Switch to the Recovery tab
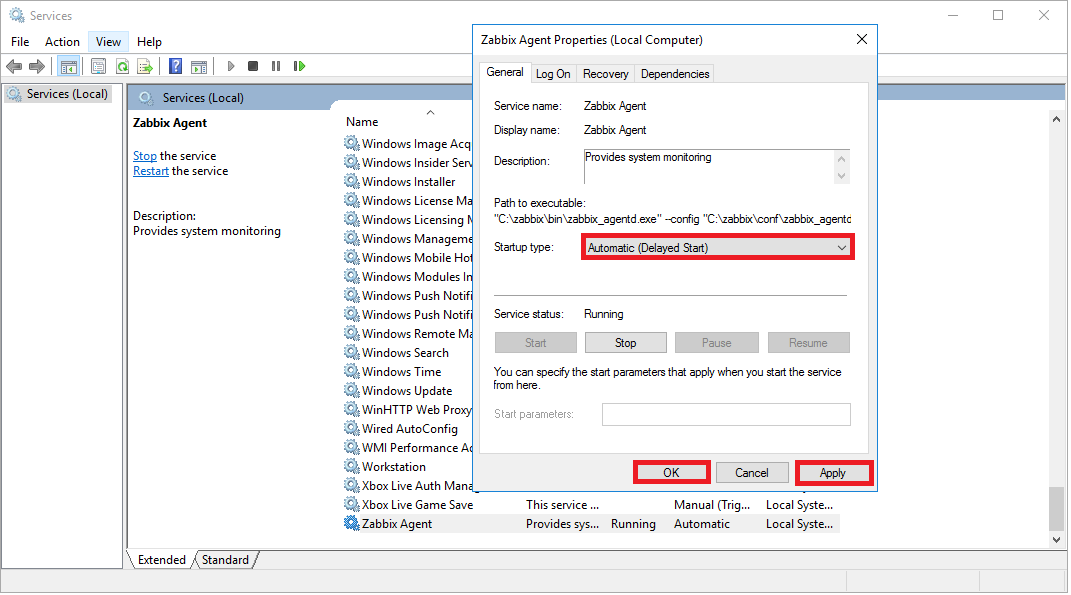 pos(605,74)
